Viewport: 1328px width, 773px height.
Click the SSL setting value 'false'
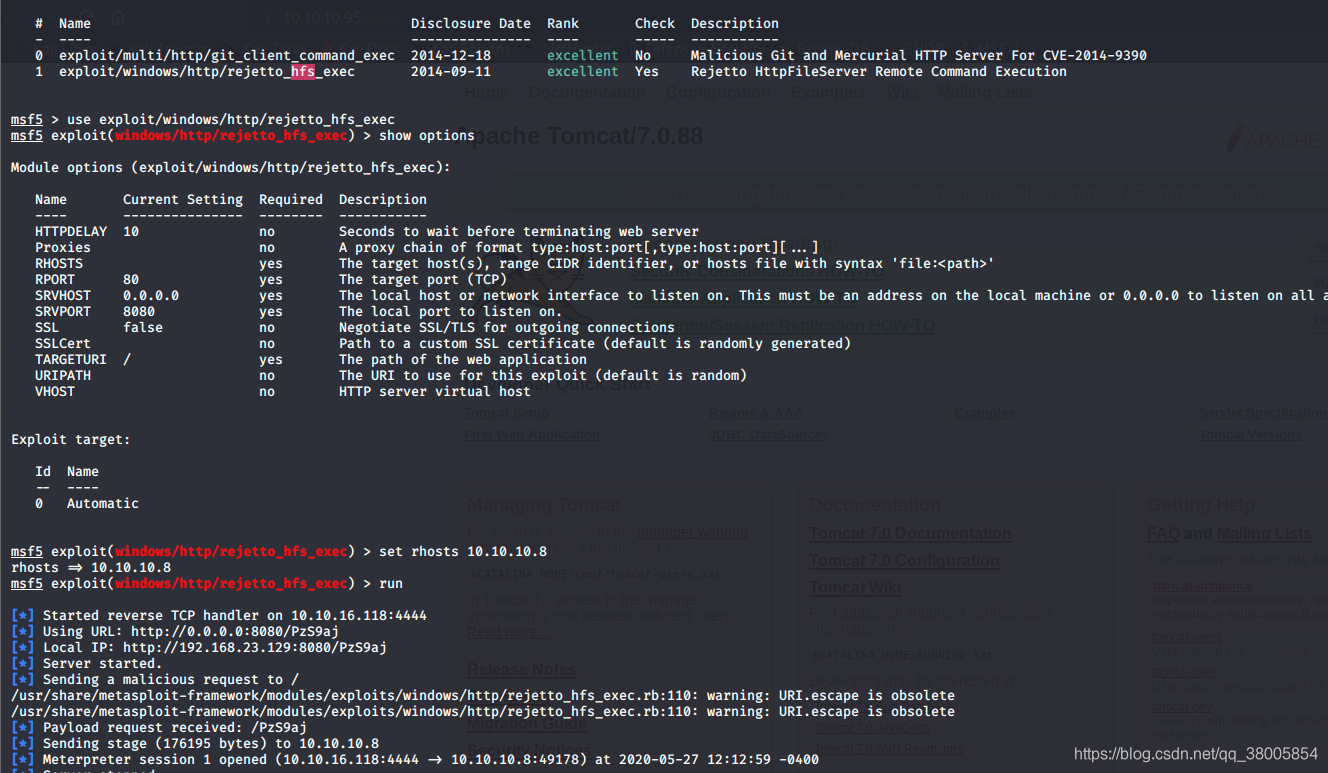tap(143, 327)
